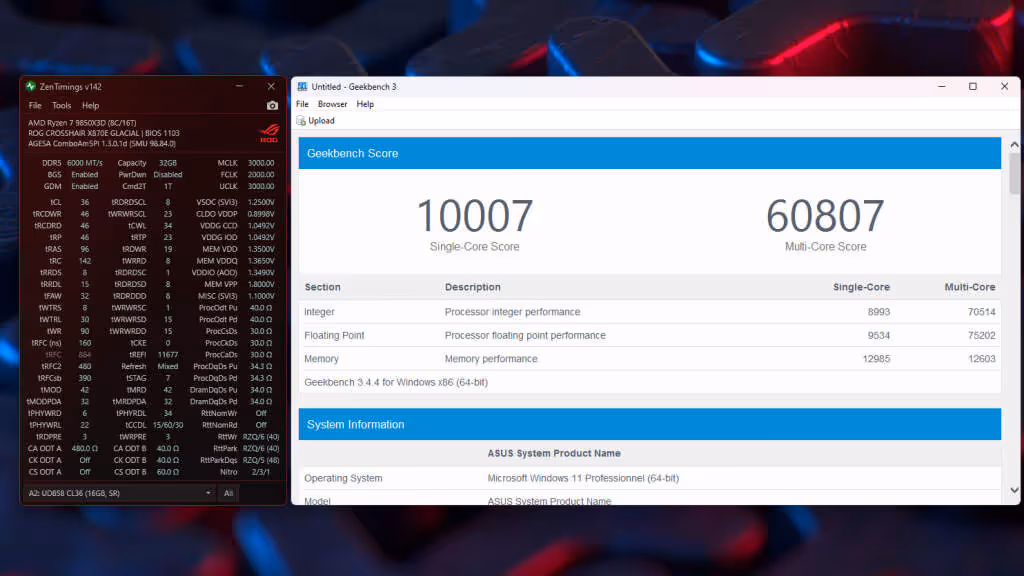Click Cmd2T value 1T
The image size is (1024, 576).
click(168, 187)
